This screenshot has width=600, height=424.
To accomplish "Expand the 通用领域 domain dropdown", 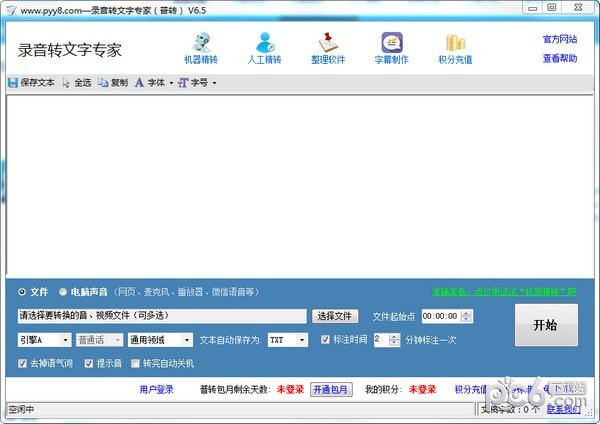I will pos(187,340).
